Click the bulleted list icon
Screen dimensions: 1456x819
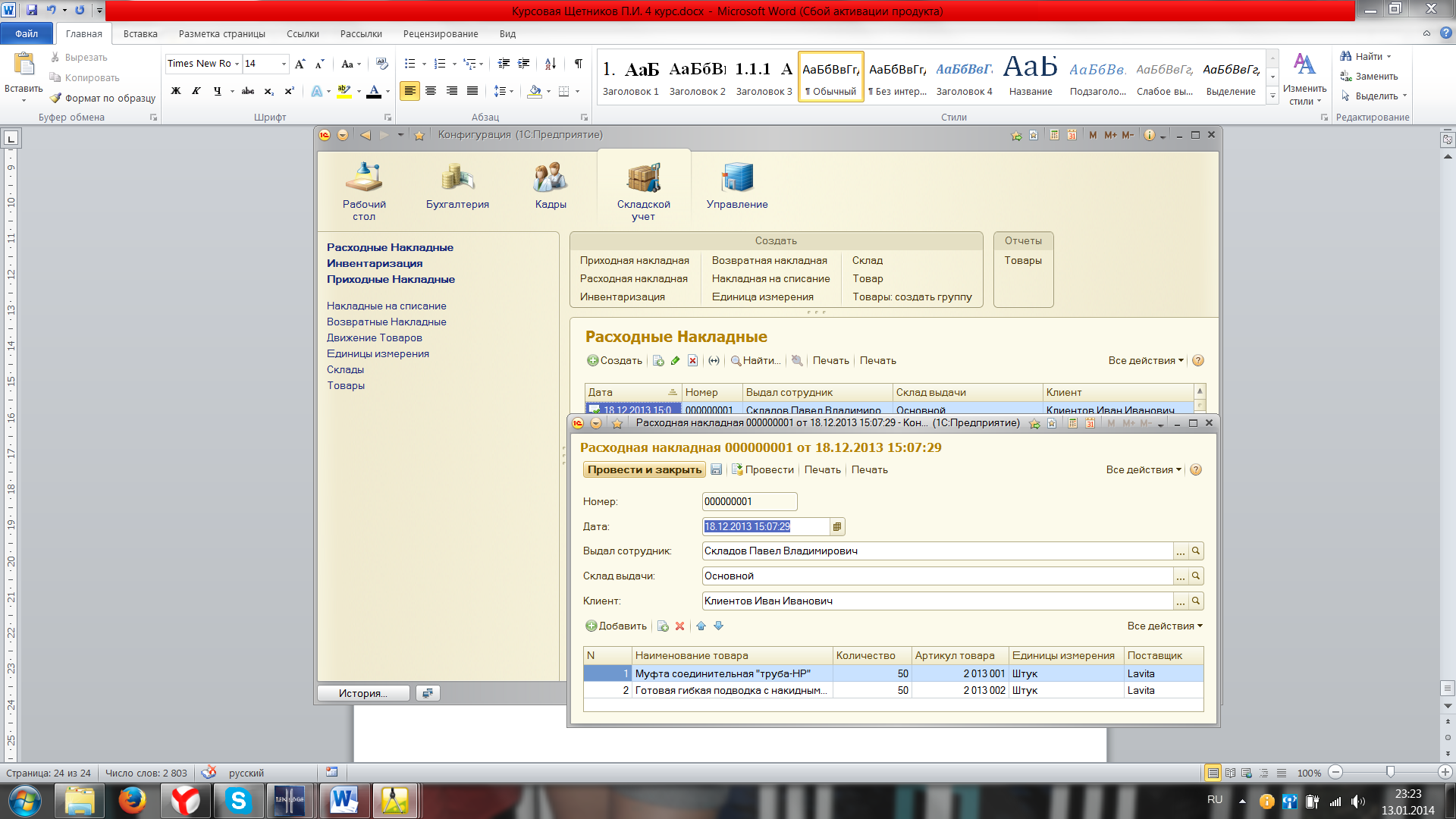pos(410,64)
